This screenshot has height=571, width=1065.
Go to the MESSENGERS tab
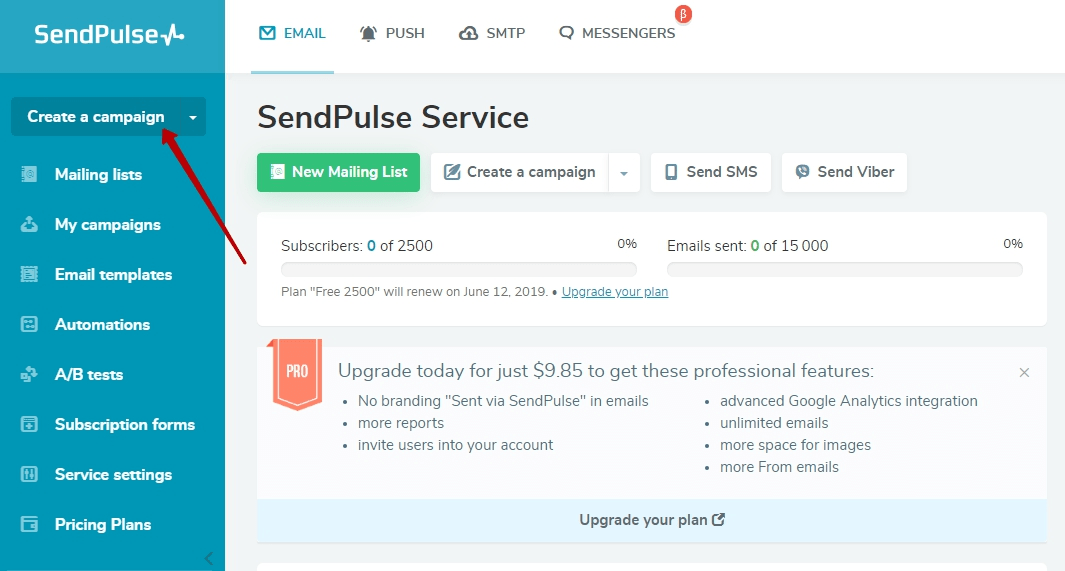617,33
